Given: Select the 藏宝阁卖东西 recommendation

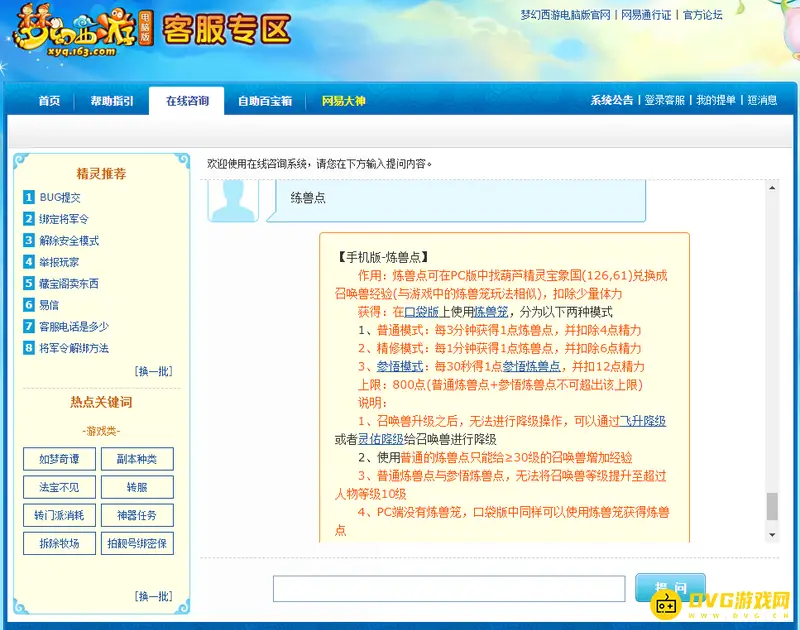Looking at the screenshot, I should coord(69,284).
